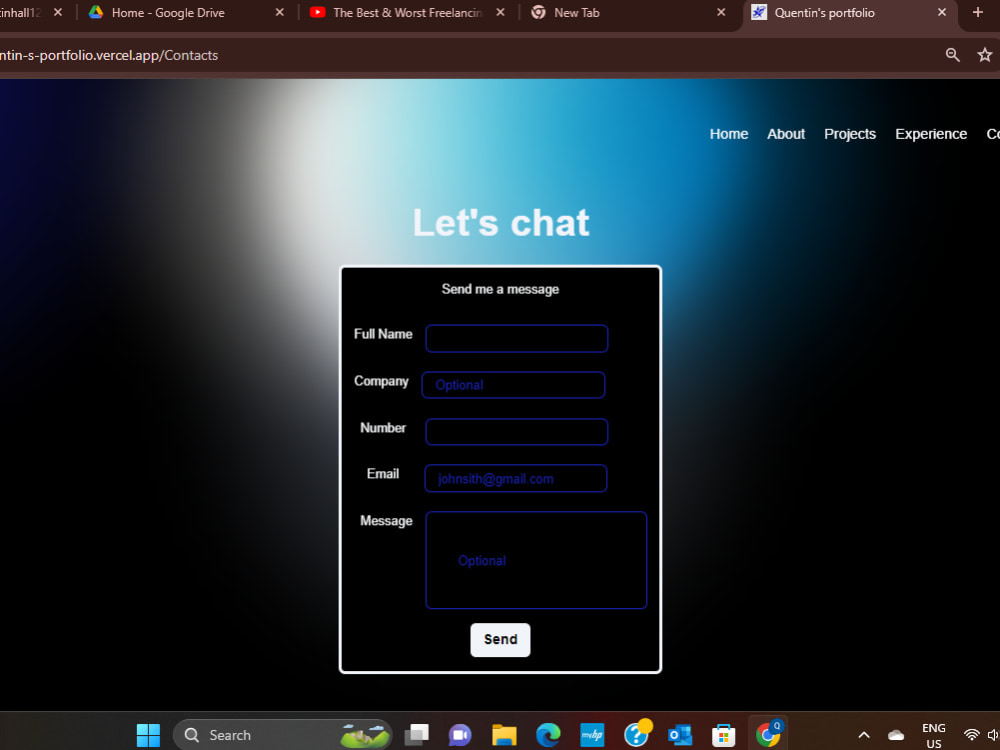Open File Explorer from taskbar

504,735
